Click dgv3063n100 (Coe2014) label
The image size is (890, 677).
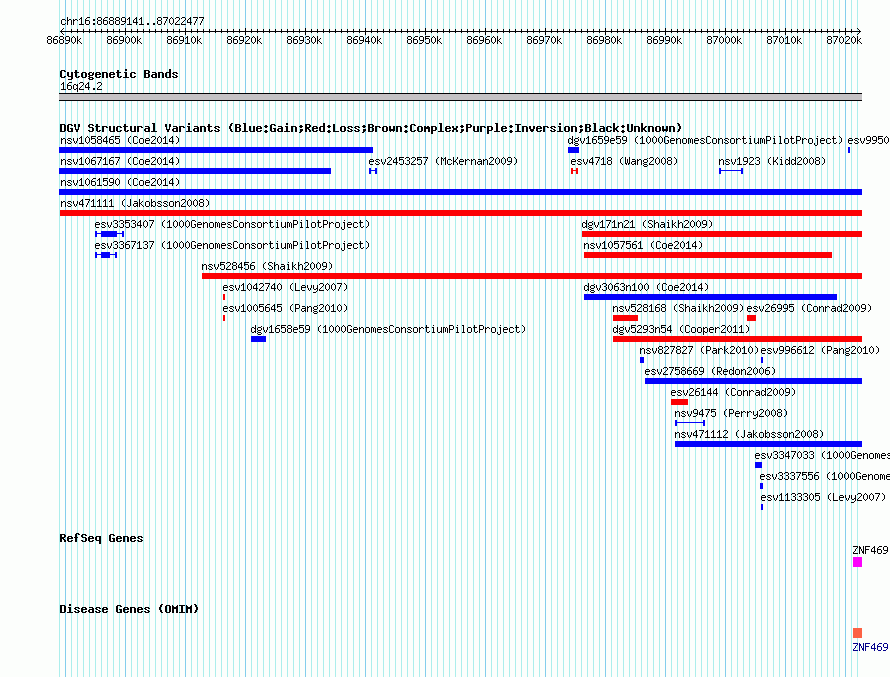pyautogui.click(x=646, y=287)
